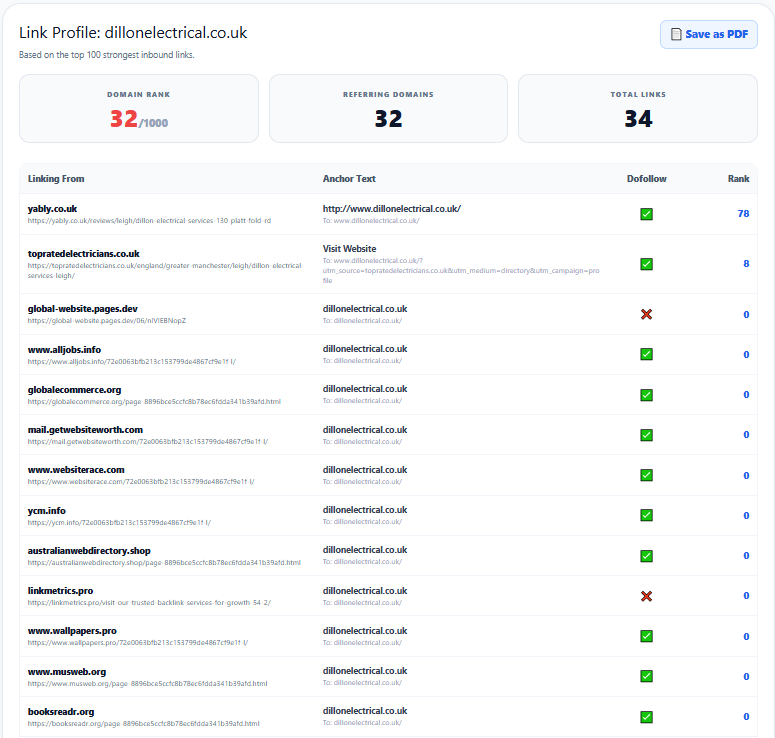Click the dofollow checkmark for australianwebdirectory.shop
Image resolution: width=775 pixels, height=738 pixels.
pyautogui.click(x=646, y=556)
